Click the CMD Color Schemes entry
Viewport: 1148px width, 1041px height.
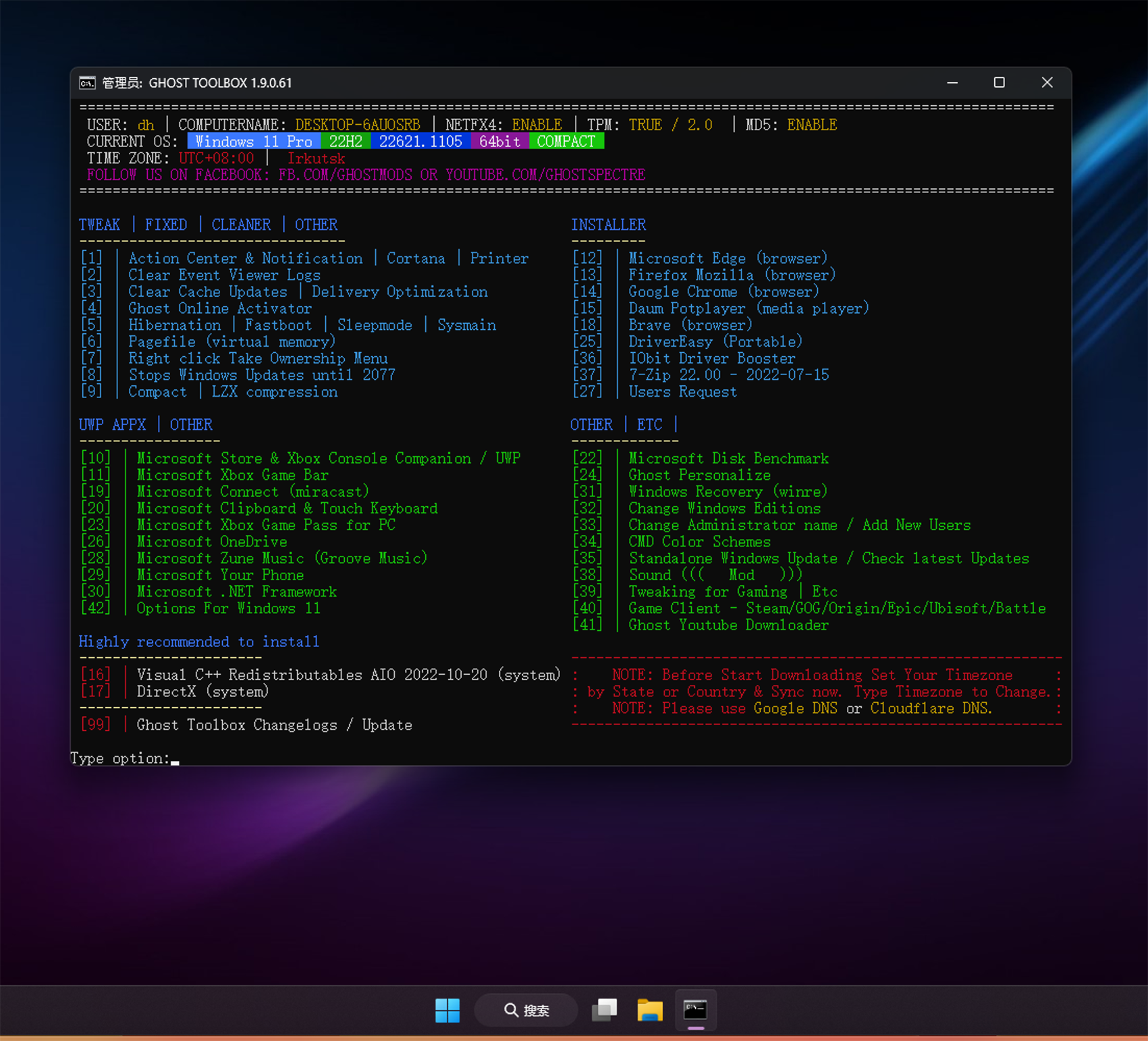pos(699,542)
